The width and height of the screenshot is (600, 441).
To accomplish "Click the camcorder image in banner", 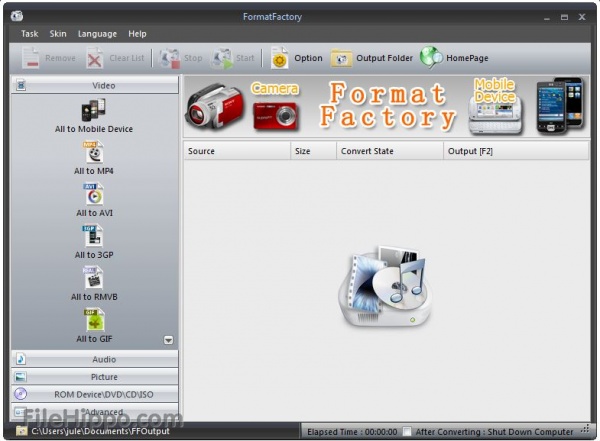I will click(215, 106).
